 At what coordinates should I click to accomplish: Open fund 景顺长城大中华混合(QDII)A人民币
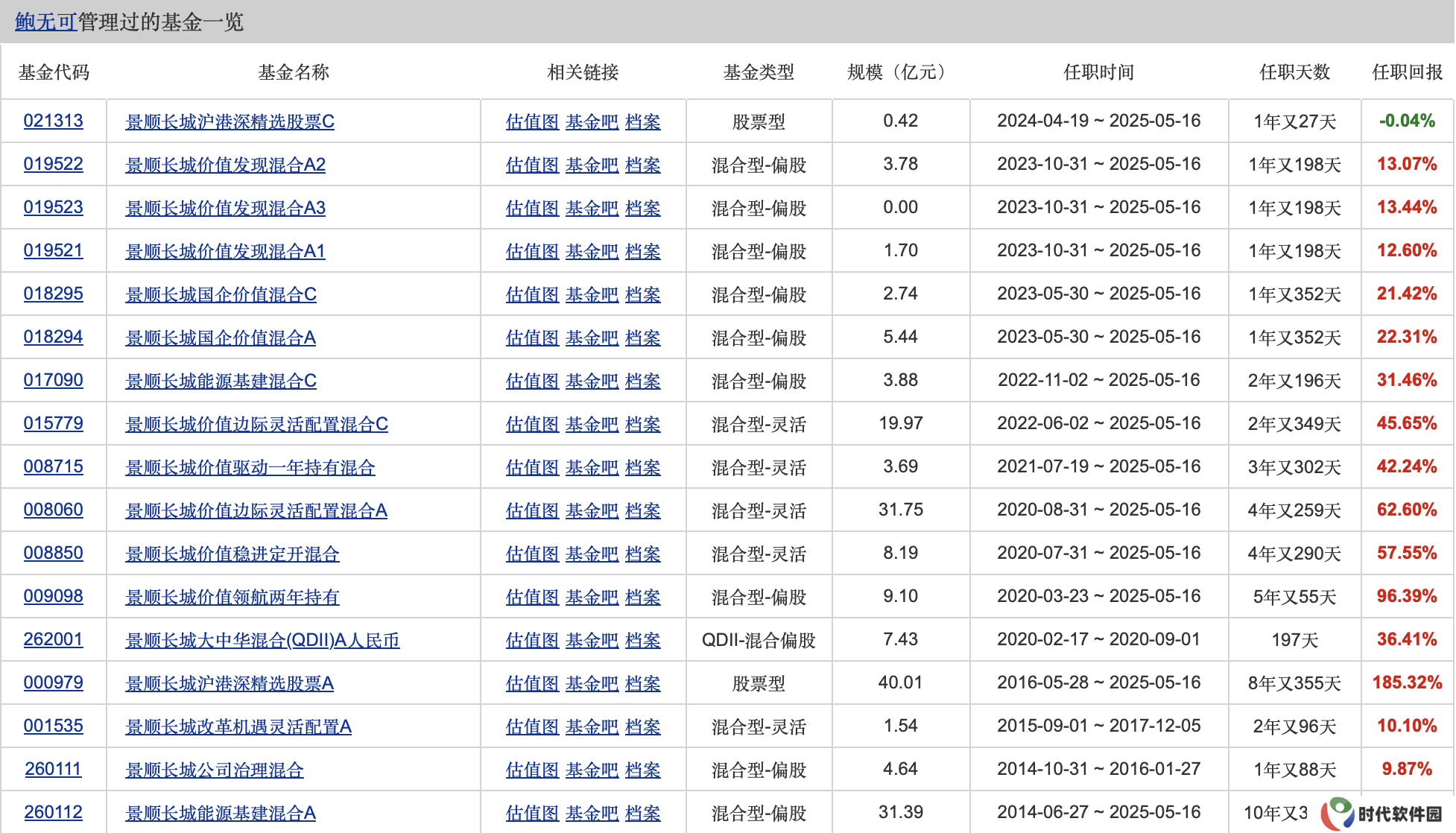click(263, 640)
